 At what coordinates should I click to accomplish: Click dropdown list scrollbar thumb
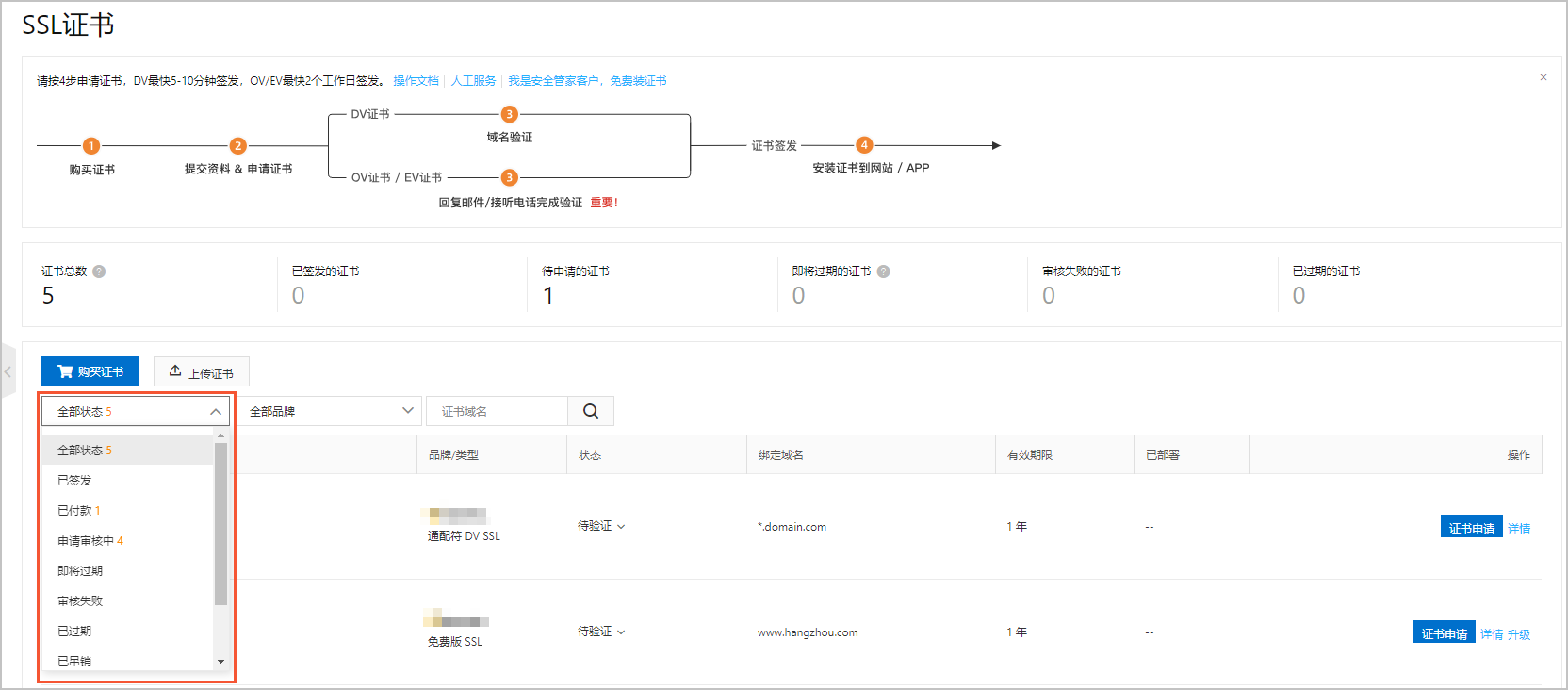(220, 524)
